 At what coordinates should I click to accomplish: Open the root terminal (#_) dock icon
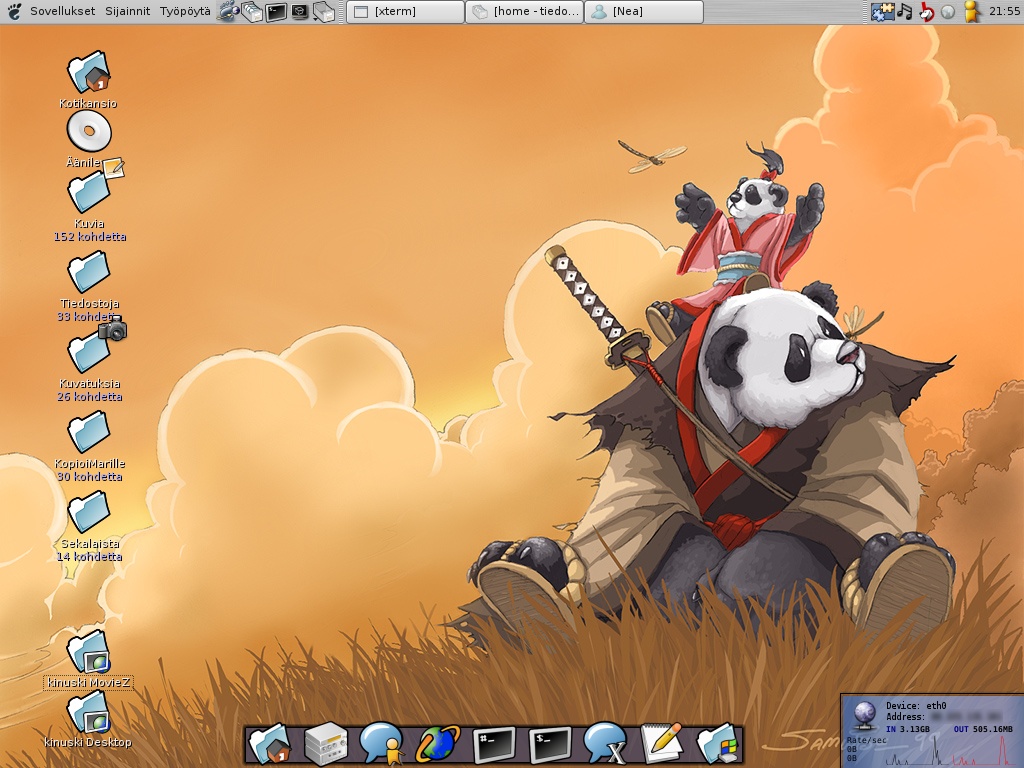(x=494, y=744)
